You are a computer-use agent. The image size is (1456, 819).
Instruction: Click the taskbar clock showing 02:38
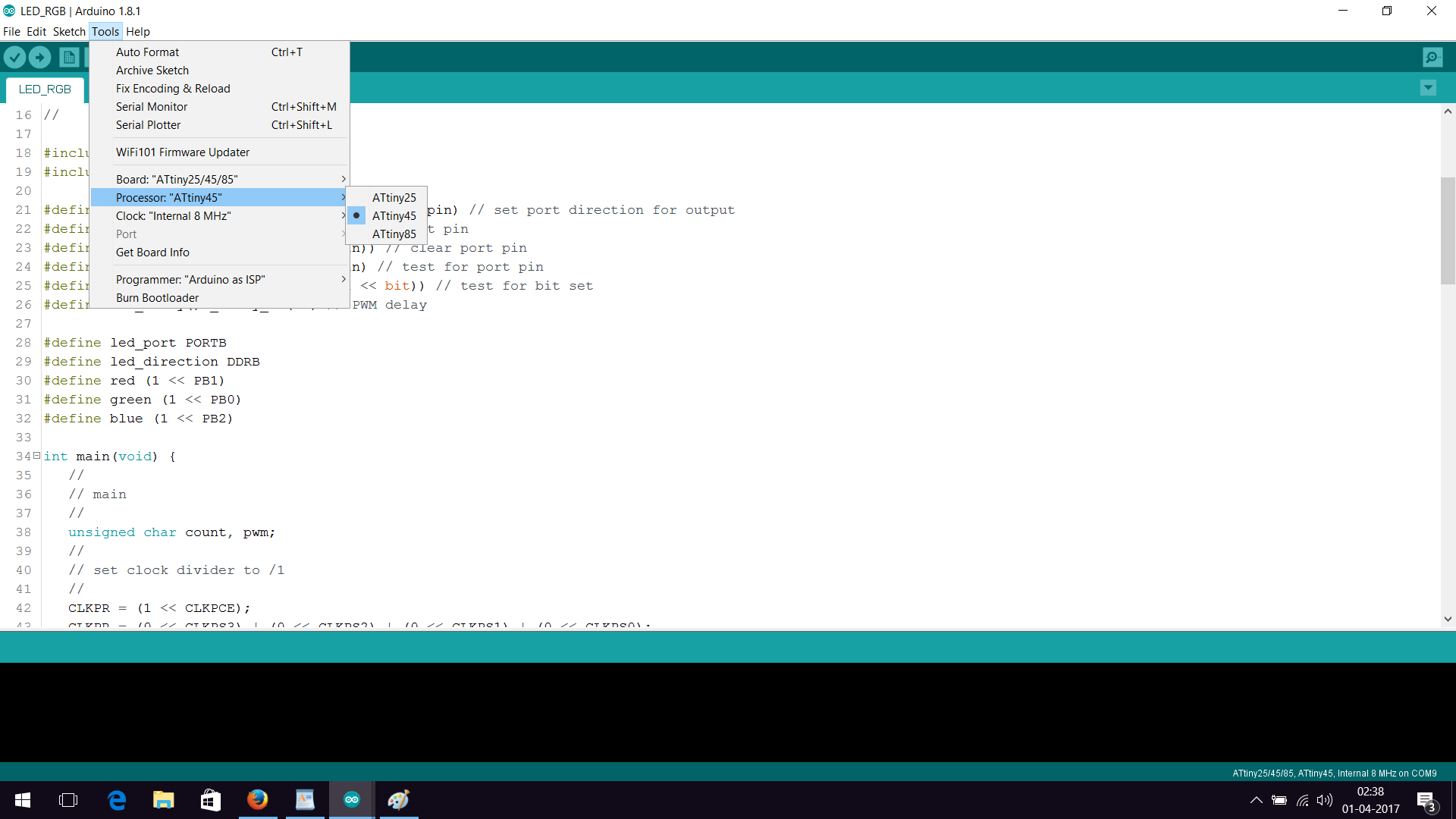(1370, 800)
